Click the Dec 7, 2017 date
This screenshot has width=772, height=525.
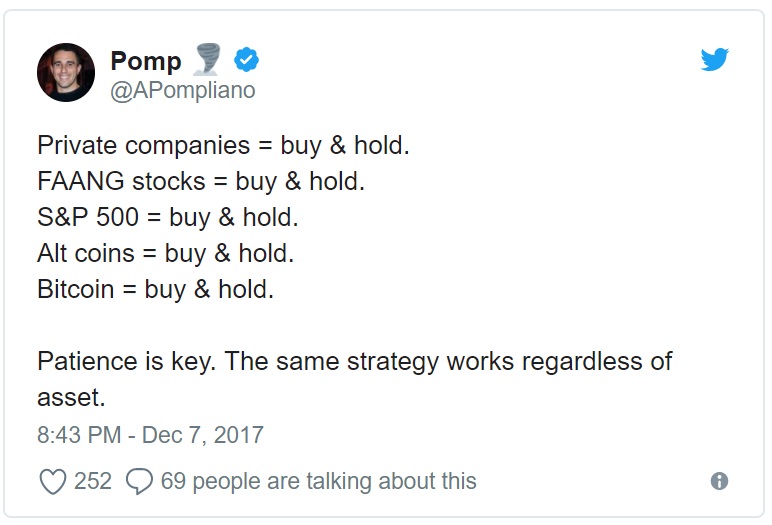[203, 435]
